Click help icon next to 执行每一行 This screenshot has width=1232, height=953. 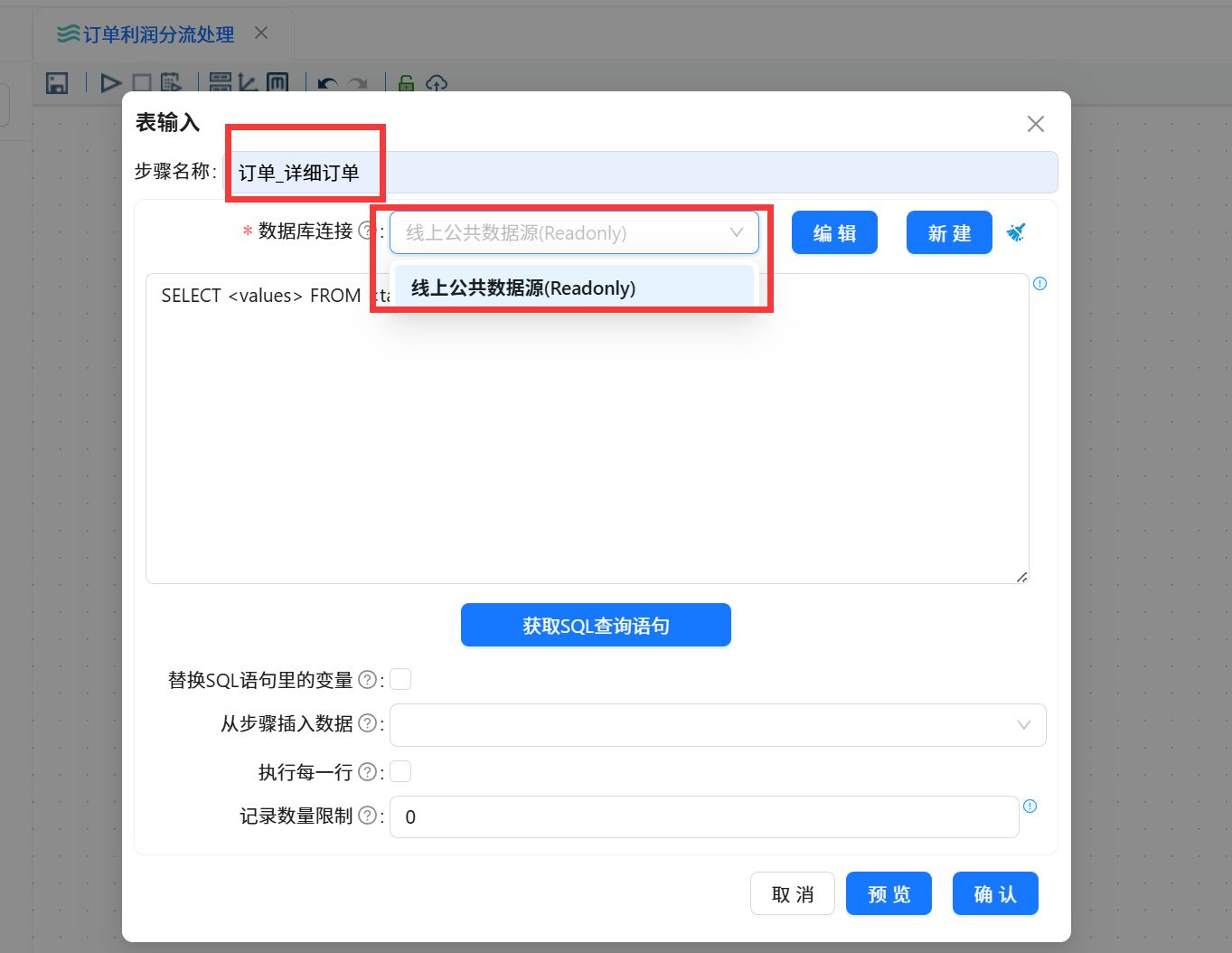367,772
